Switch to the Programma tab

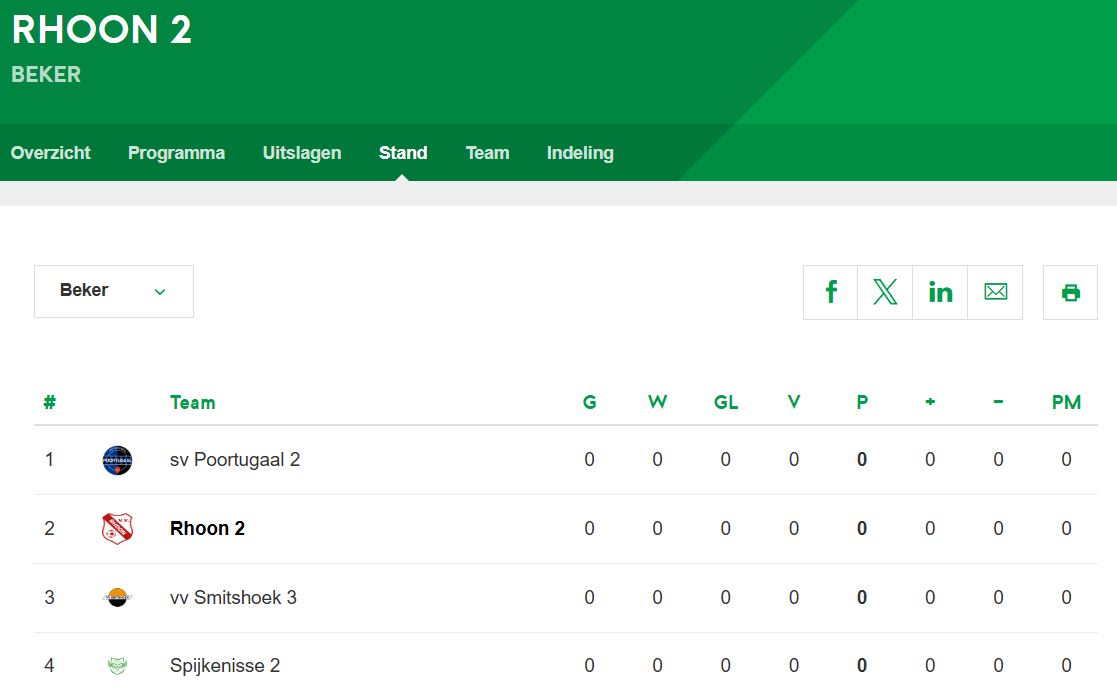click(176, 152)
